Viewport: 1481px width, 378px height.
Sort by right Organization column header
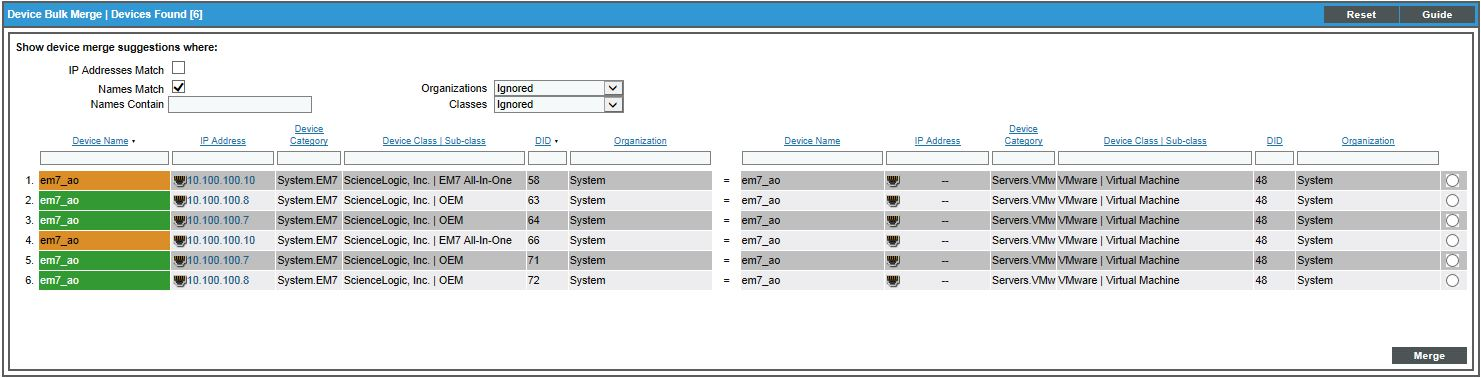[1368, 141]
